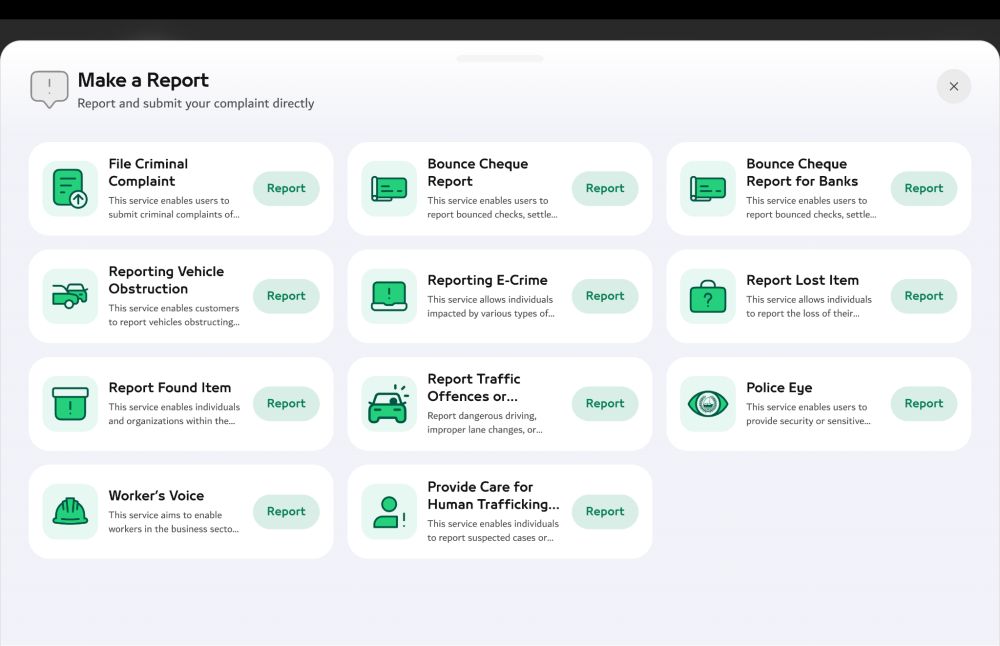Click "Report and submit your complaint directly" subtitle
Image resolution: width=1000 pixels, height=646 pixels.
click(196, 103)
